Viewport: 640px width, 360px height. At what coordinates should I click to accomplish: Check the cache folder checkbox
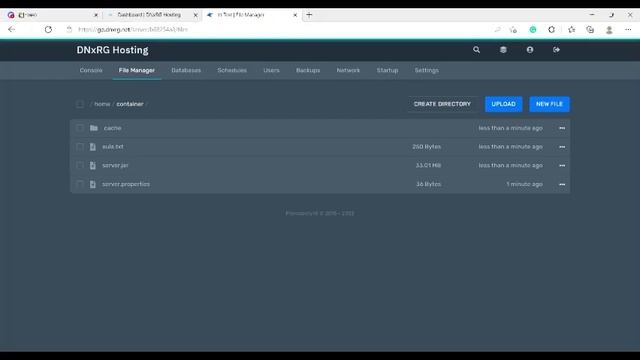click(80, 128)
